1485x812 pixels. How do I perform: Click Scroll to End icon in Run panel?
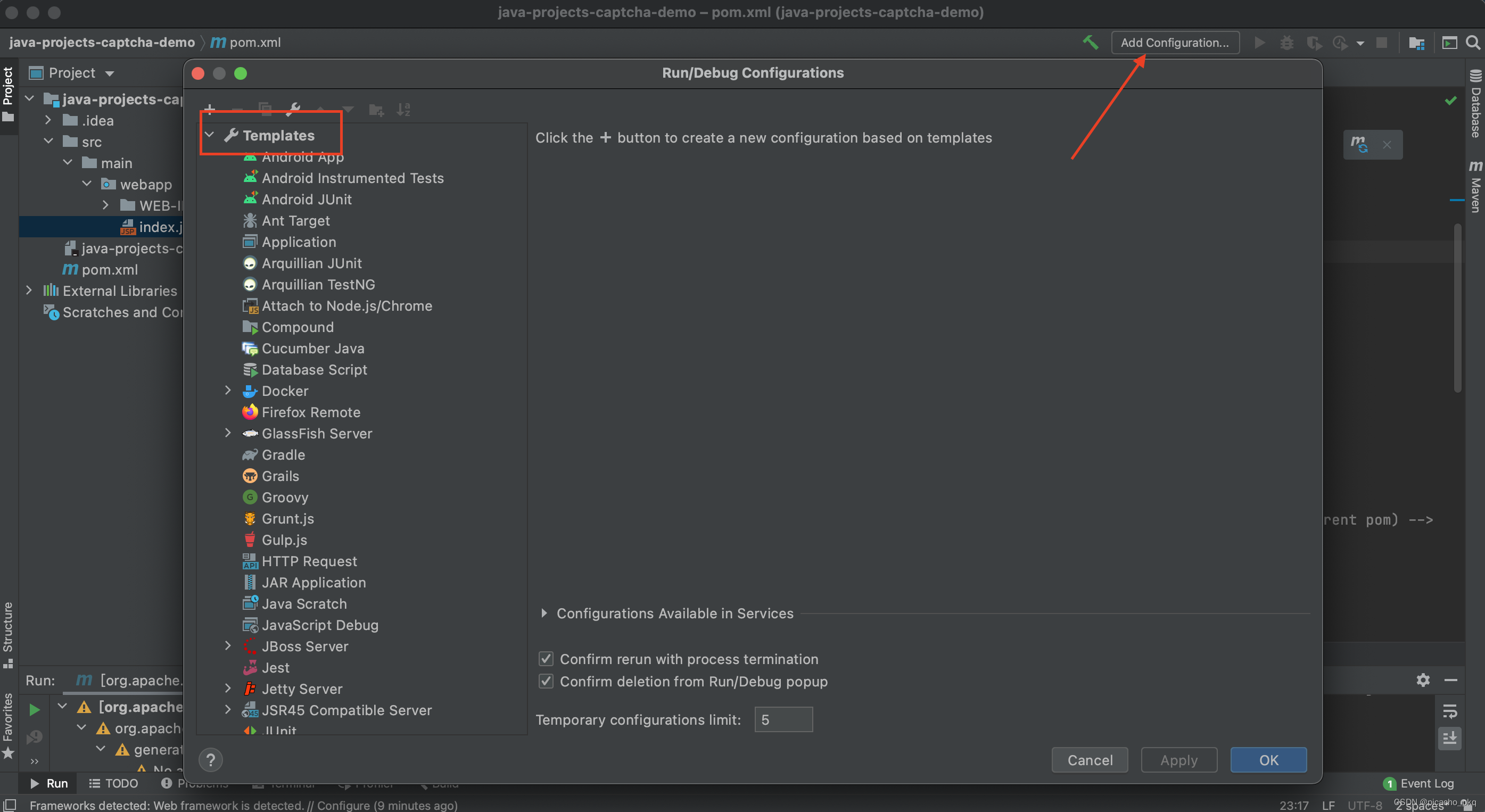point(1449,737)
